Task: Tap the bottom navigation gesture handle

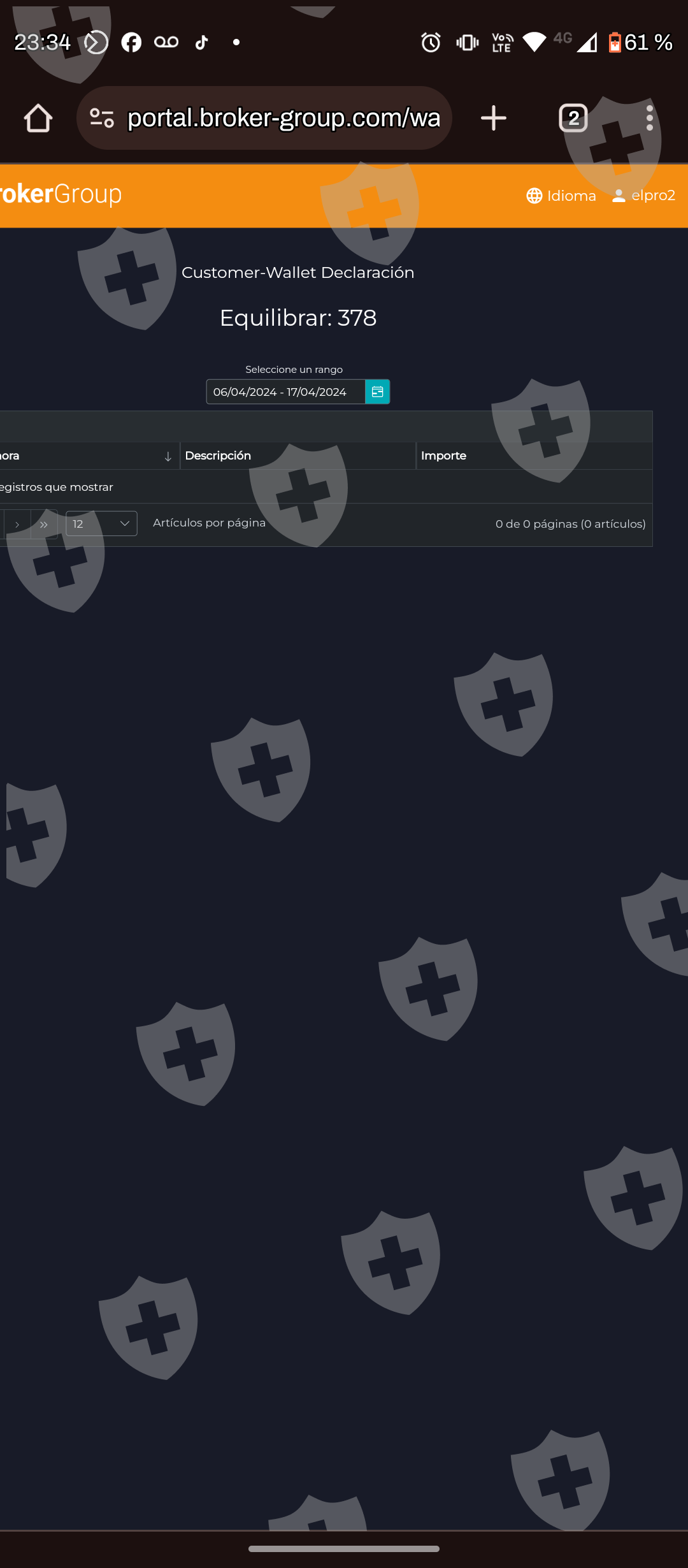Action: point(344,1549)
